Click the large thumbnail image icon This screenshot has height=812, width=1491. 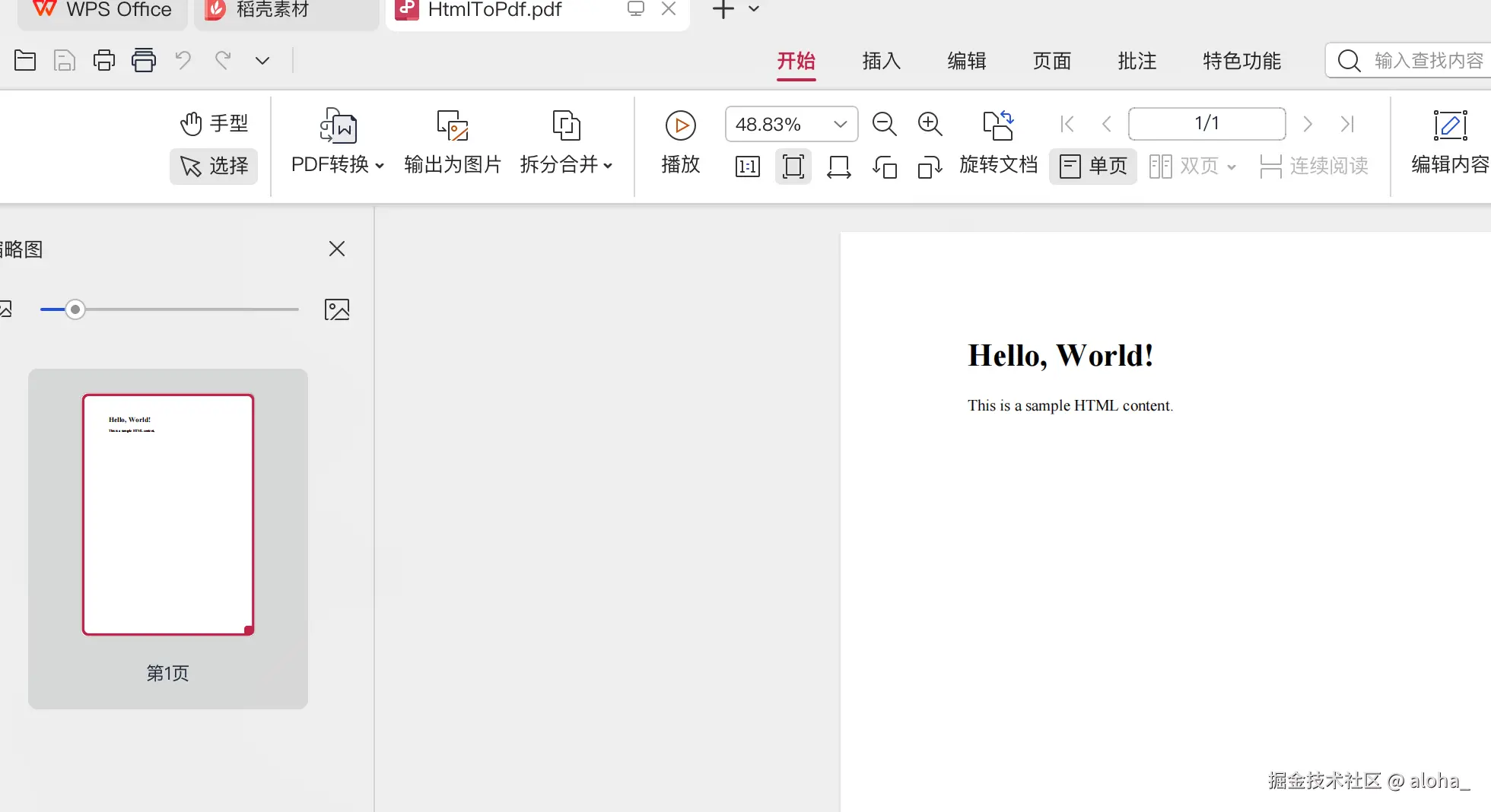[x=337, y=309]
